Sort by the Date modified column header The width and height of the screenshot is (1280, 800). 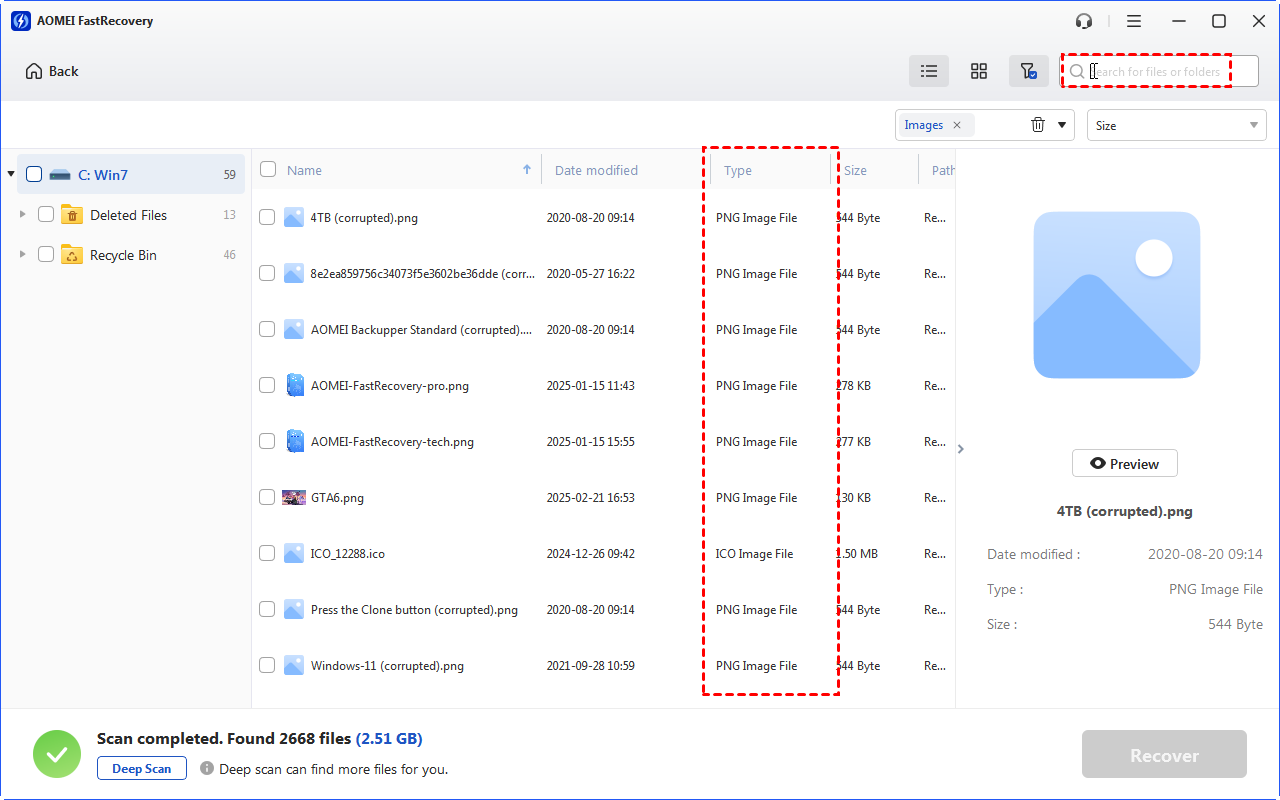pyautogui.click(x=596, y=170)
